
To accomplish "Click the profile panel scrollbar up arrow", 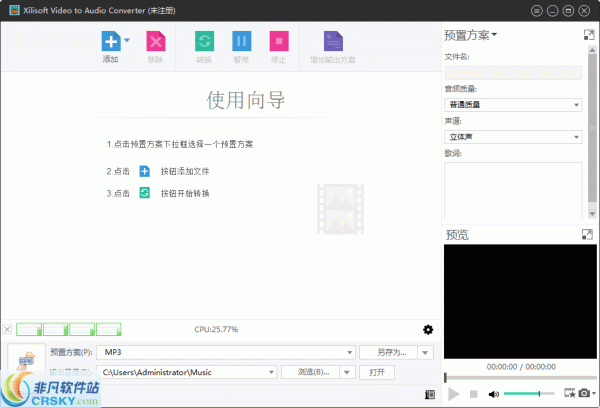I will click(x=592, y=50).
